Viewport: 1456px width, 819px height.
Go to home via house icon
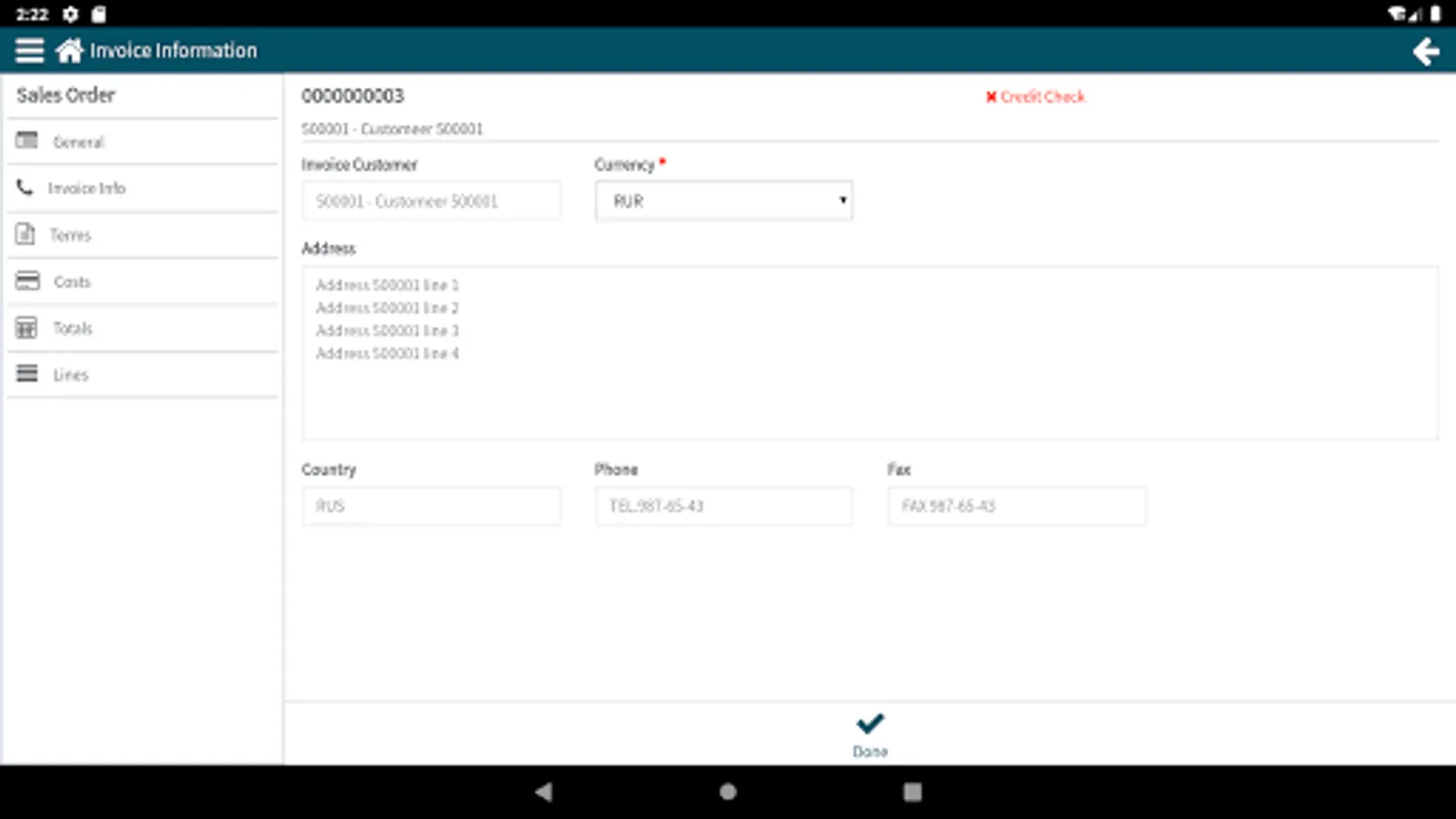(x=69, y=50)
